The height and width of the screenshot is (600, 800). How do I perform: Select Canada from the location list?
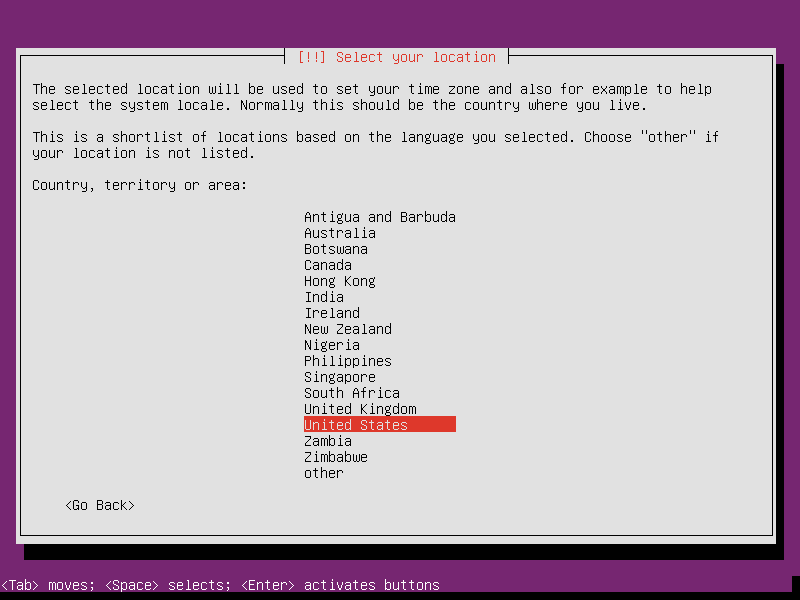click(327, 265)
